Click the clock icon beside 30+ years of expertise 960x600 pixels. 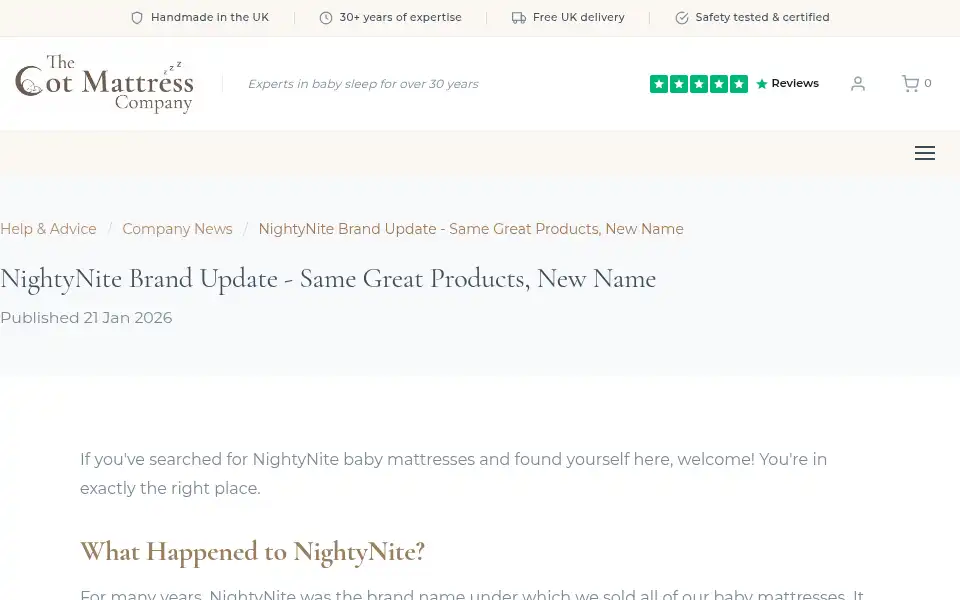pyautogui.click(x=326, y=18)
